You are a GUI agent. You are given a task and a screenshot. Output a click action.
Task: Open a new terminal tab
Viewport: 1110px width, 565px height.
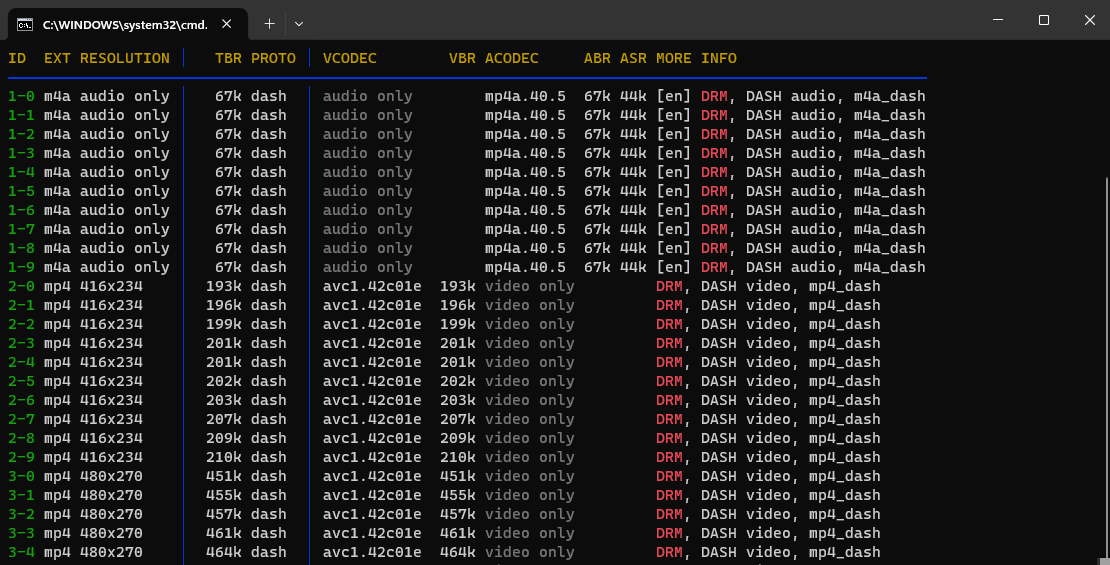tap(269, 23)
